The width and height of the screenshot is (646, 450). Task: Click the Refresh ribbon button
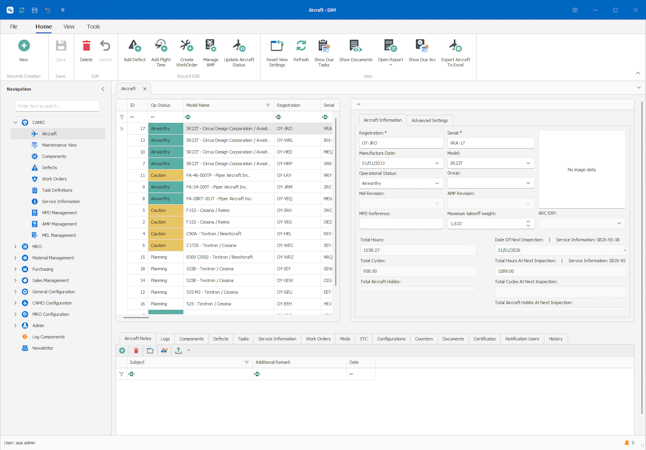[301, 47]
